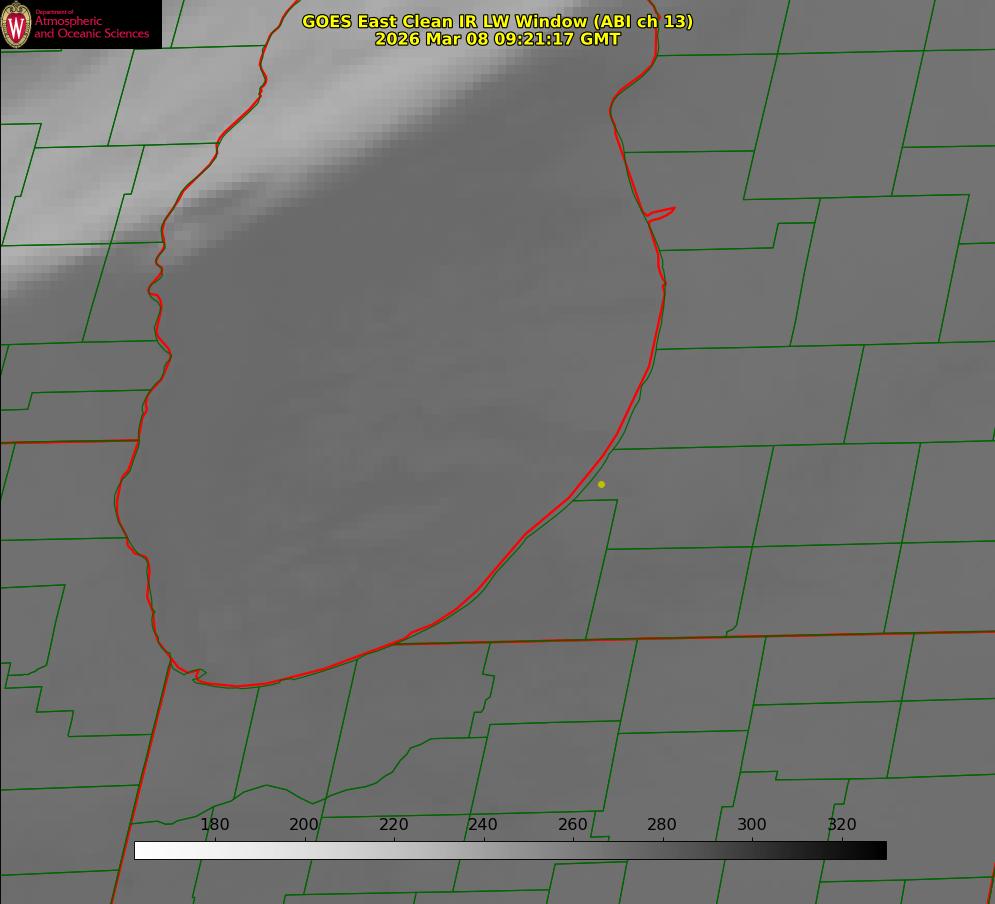Click the 300 colorbar tick label
995x904 pixels.
(752, 825)
